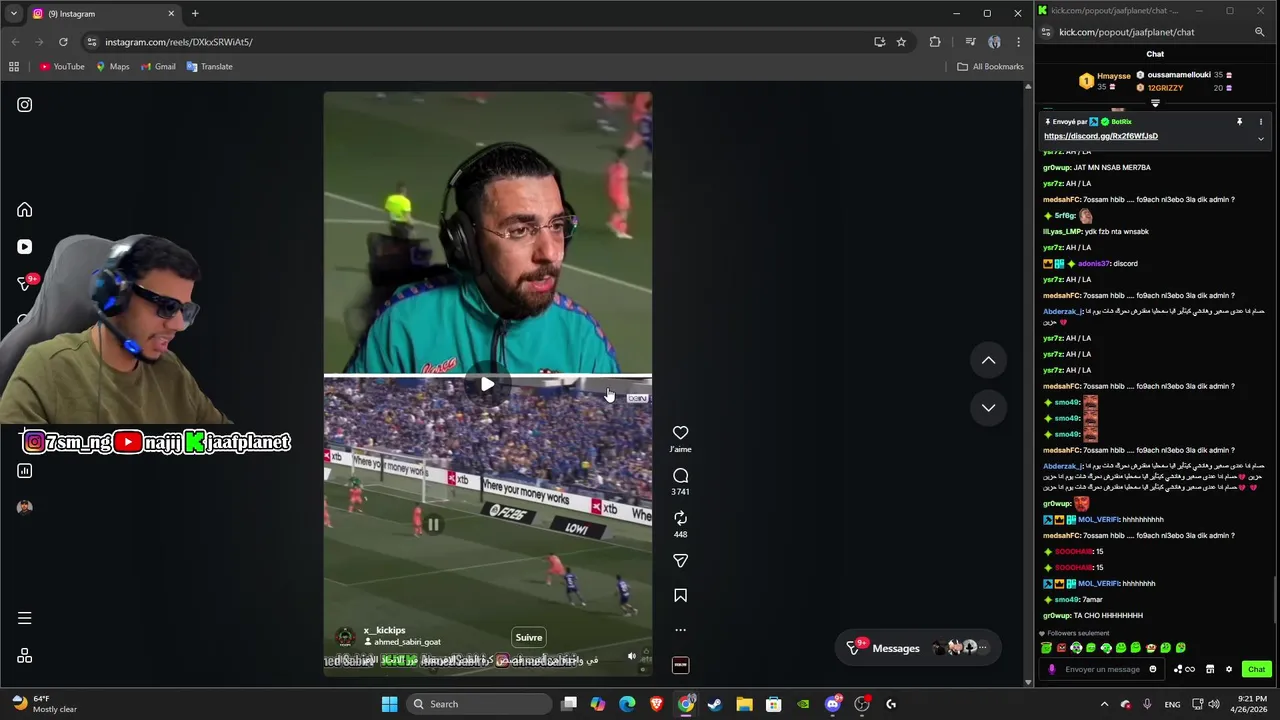The width and height of the screenshot is (1280, 720).
Task: Unpin the pinned message with the pin icon
Action: tap(1239, 122)
